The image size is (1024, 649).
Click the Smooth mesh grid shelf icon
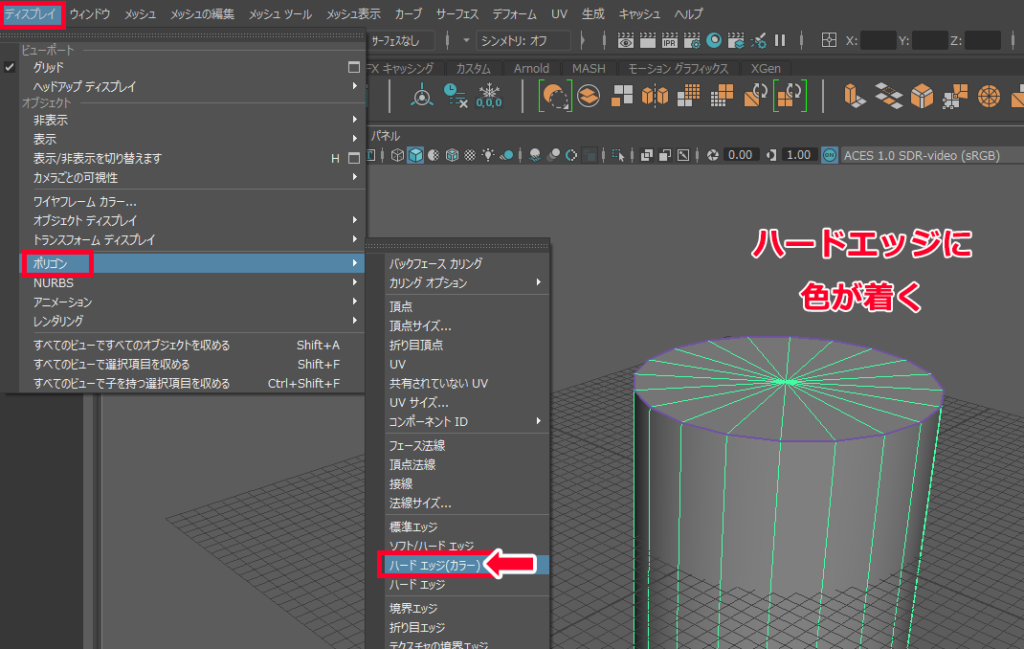point(688,96)
